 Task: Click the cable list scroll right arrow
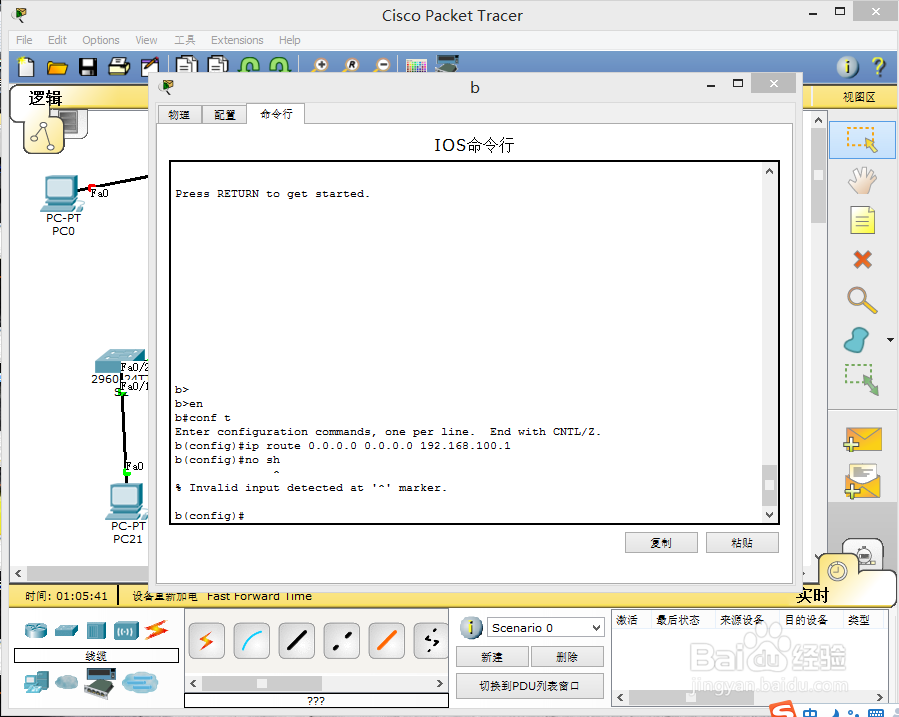tap(440, 683)
